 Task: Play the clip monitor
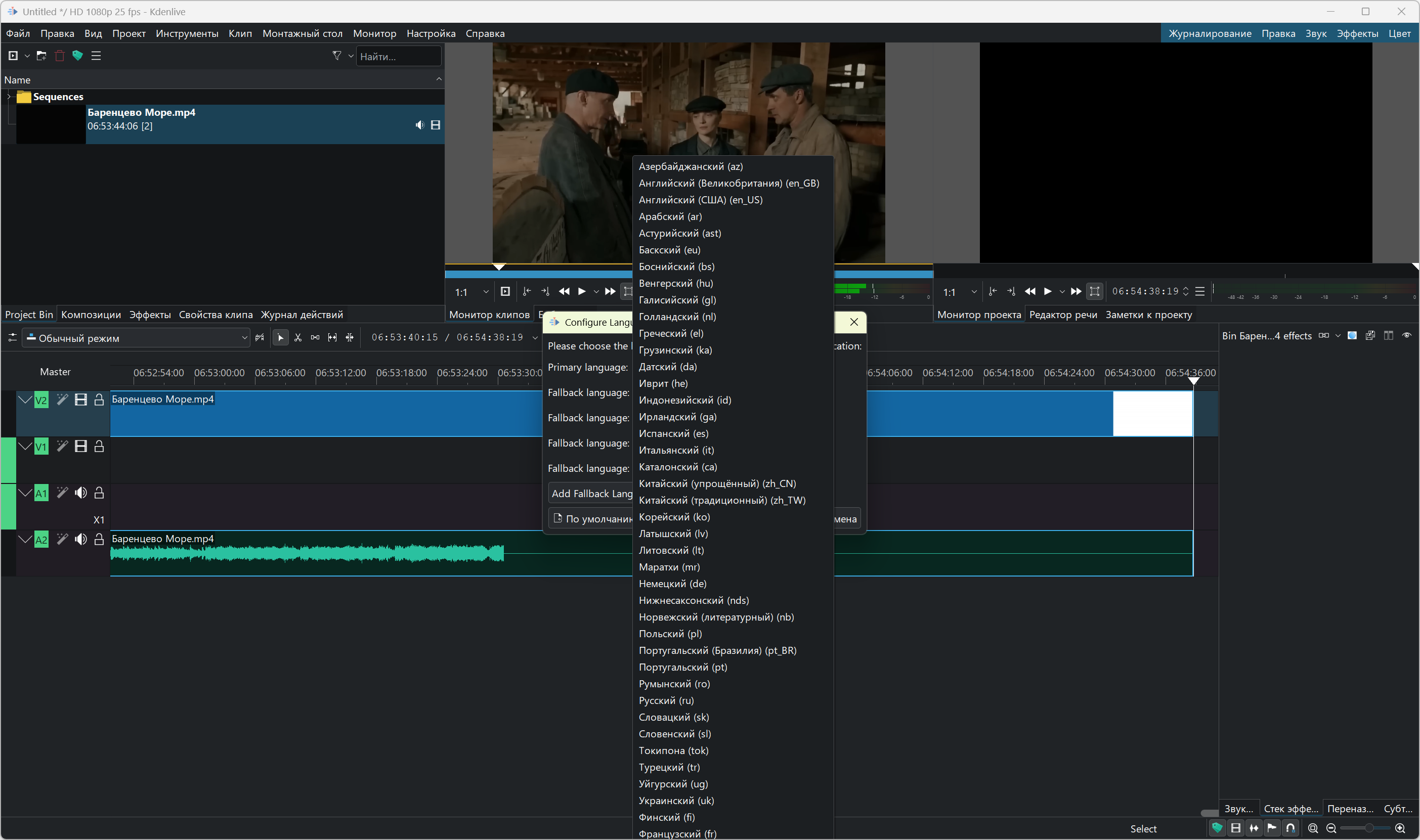click(x=581, y=291)
